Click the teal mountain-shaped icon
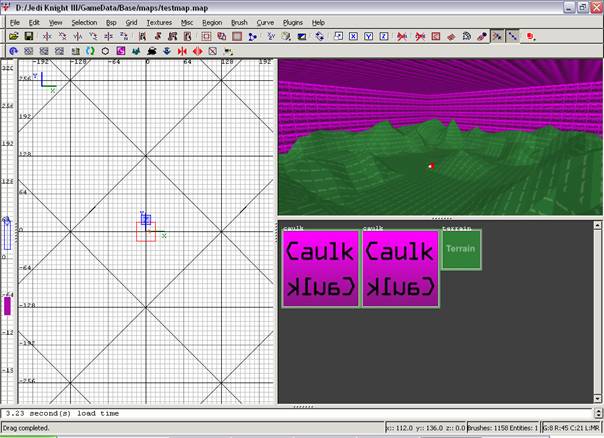 tap(136, 51)
